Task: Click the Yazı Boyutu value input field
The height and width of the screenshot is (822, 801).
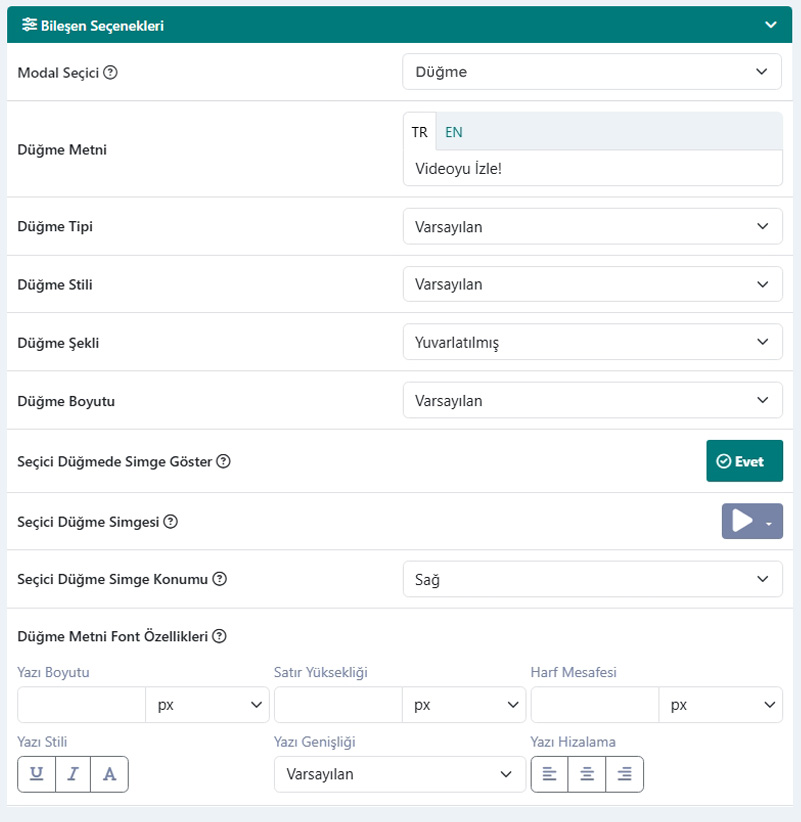Action: point(81,705)
